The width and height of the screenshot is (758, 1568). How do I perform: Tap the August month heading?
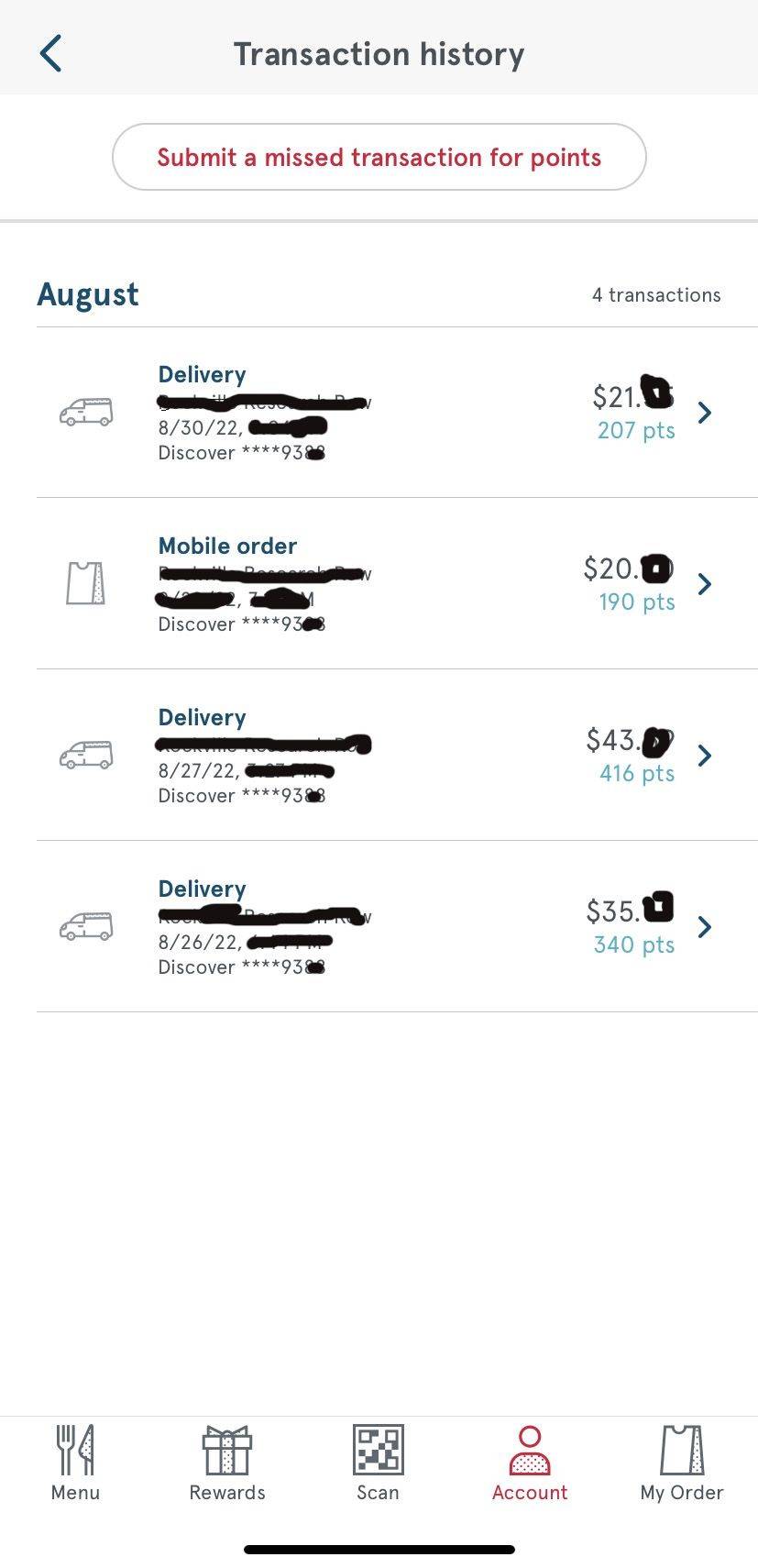tap(88, 294)
